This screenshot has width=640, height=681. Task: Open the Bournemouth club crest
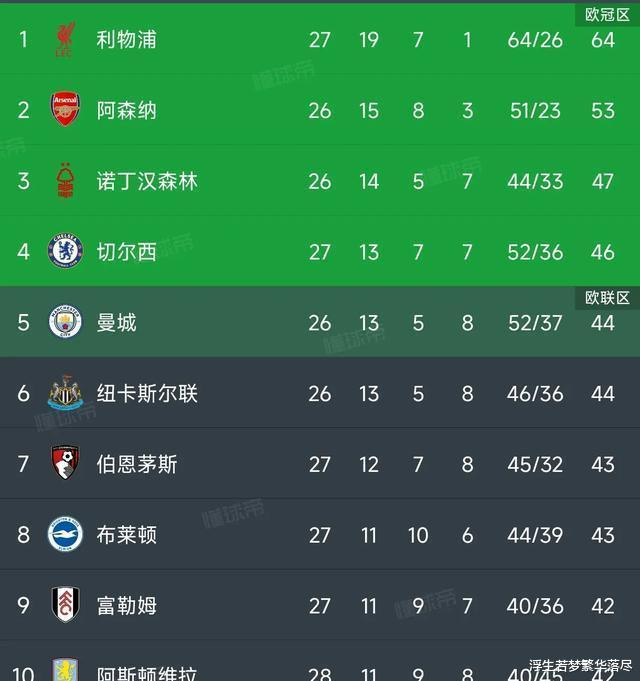click(x=66, y=463)
